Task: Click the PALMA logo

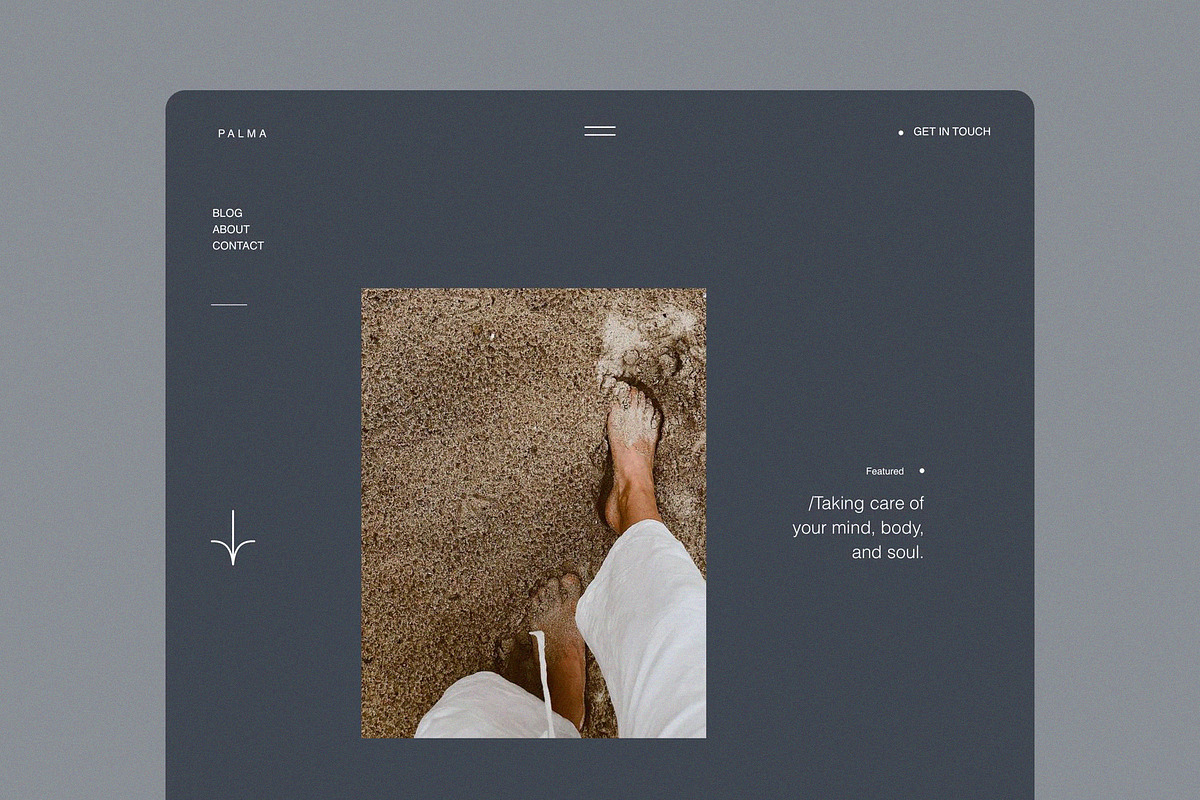Action: click(243, 133)
